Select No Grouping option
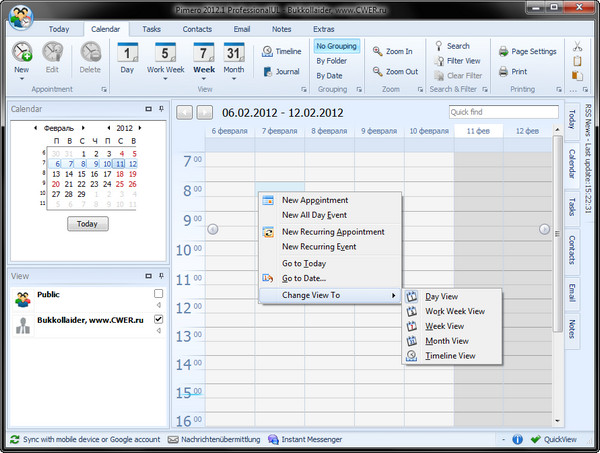 pos(336,46)
